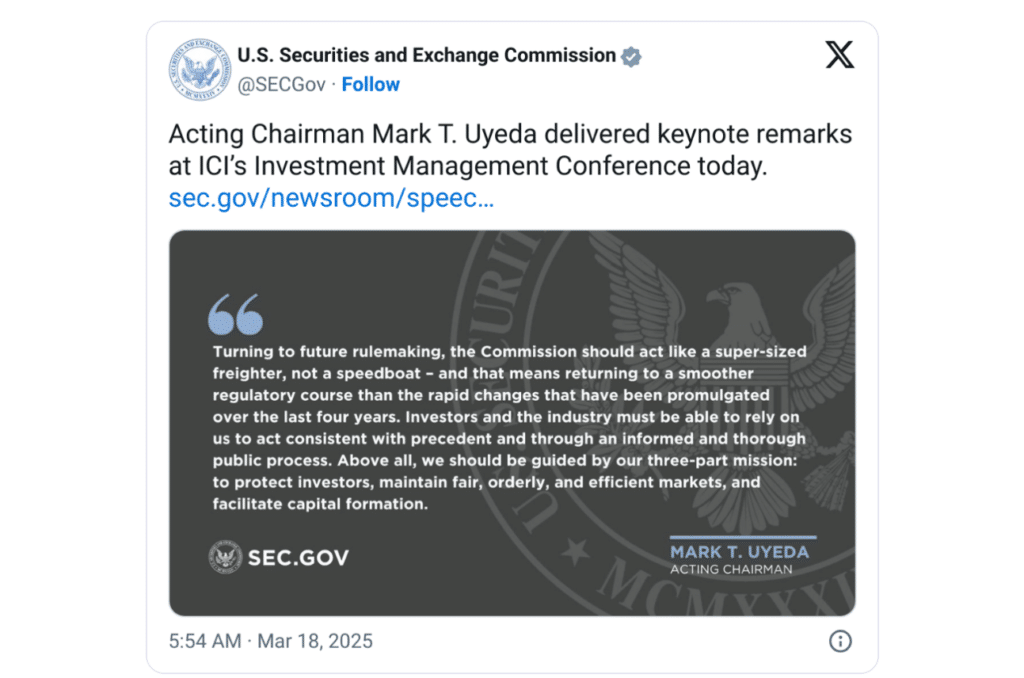Click the blue verified badge
1024x678 pixels.
(x=631, y=56)
